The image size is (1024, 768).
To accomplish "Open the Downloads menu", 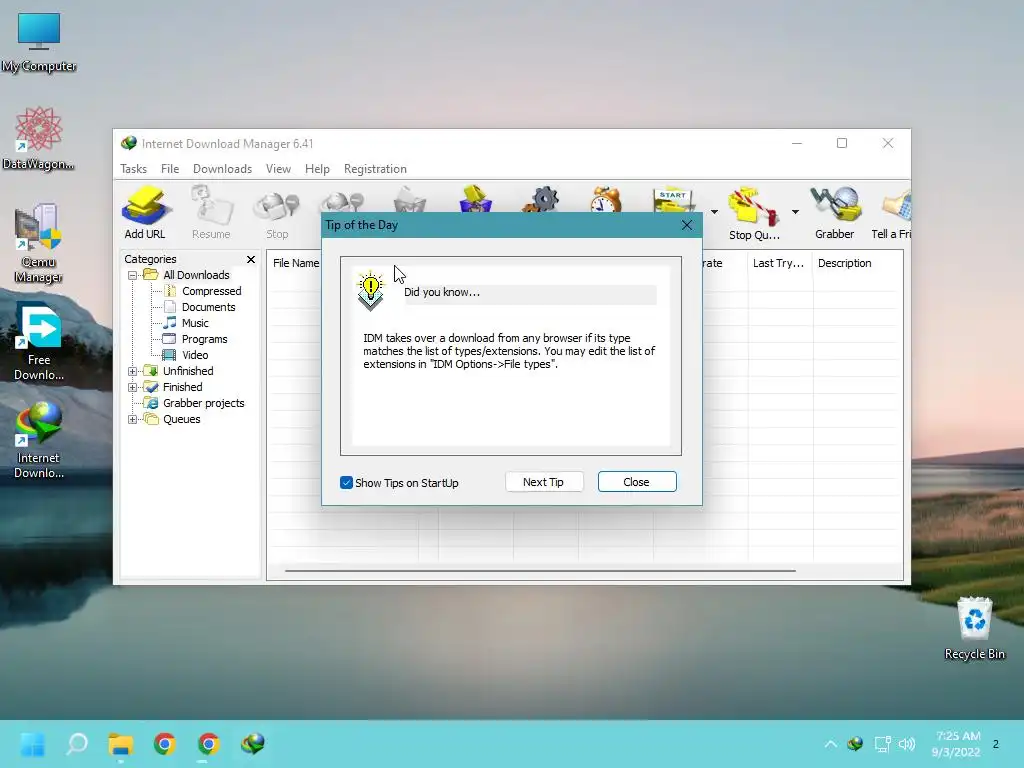I will (222, 168).
